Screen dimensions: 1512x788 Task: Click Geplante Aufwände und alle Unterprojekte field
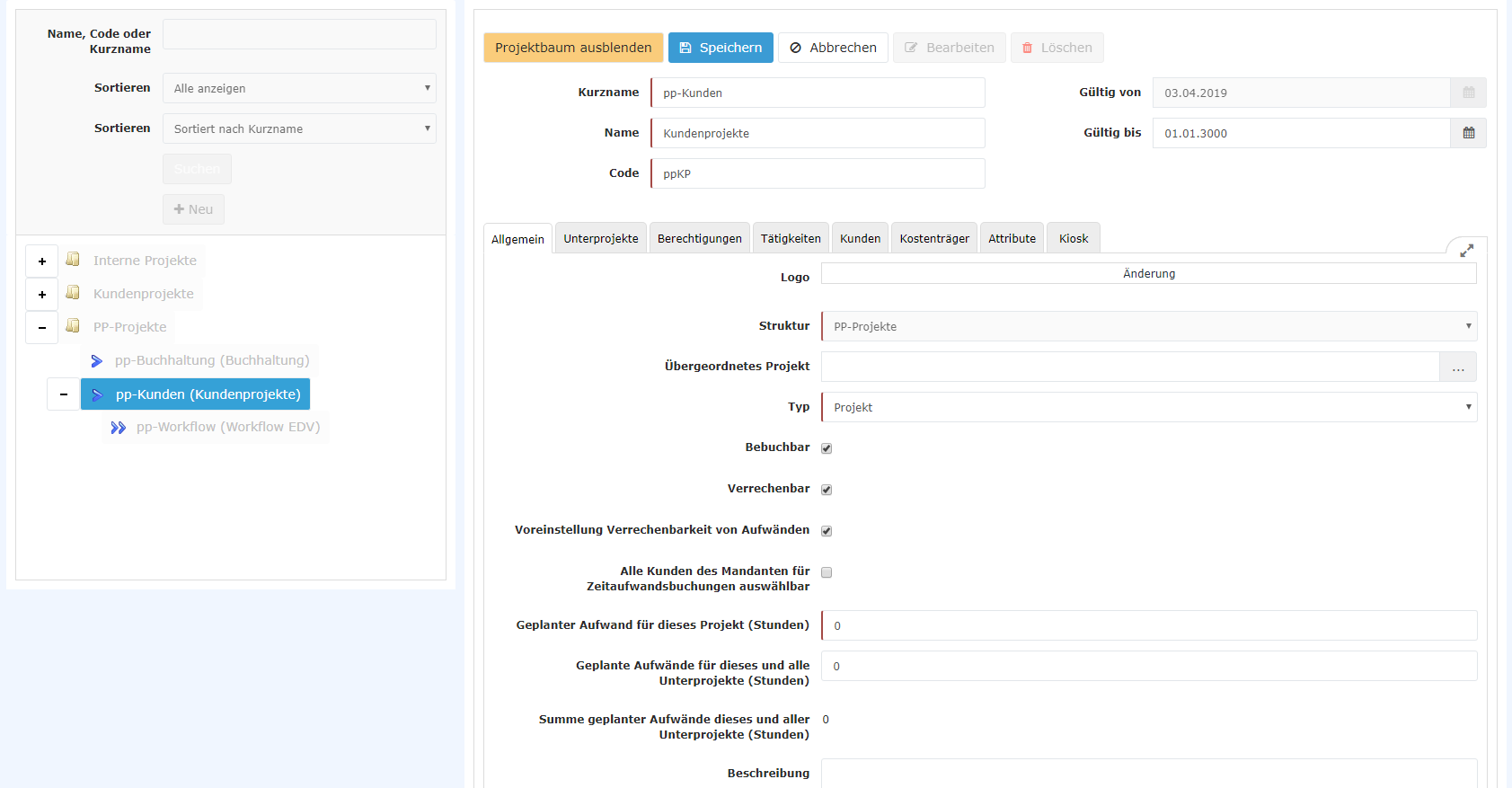pos(1149,666)
